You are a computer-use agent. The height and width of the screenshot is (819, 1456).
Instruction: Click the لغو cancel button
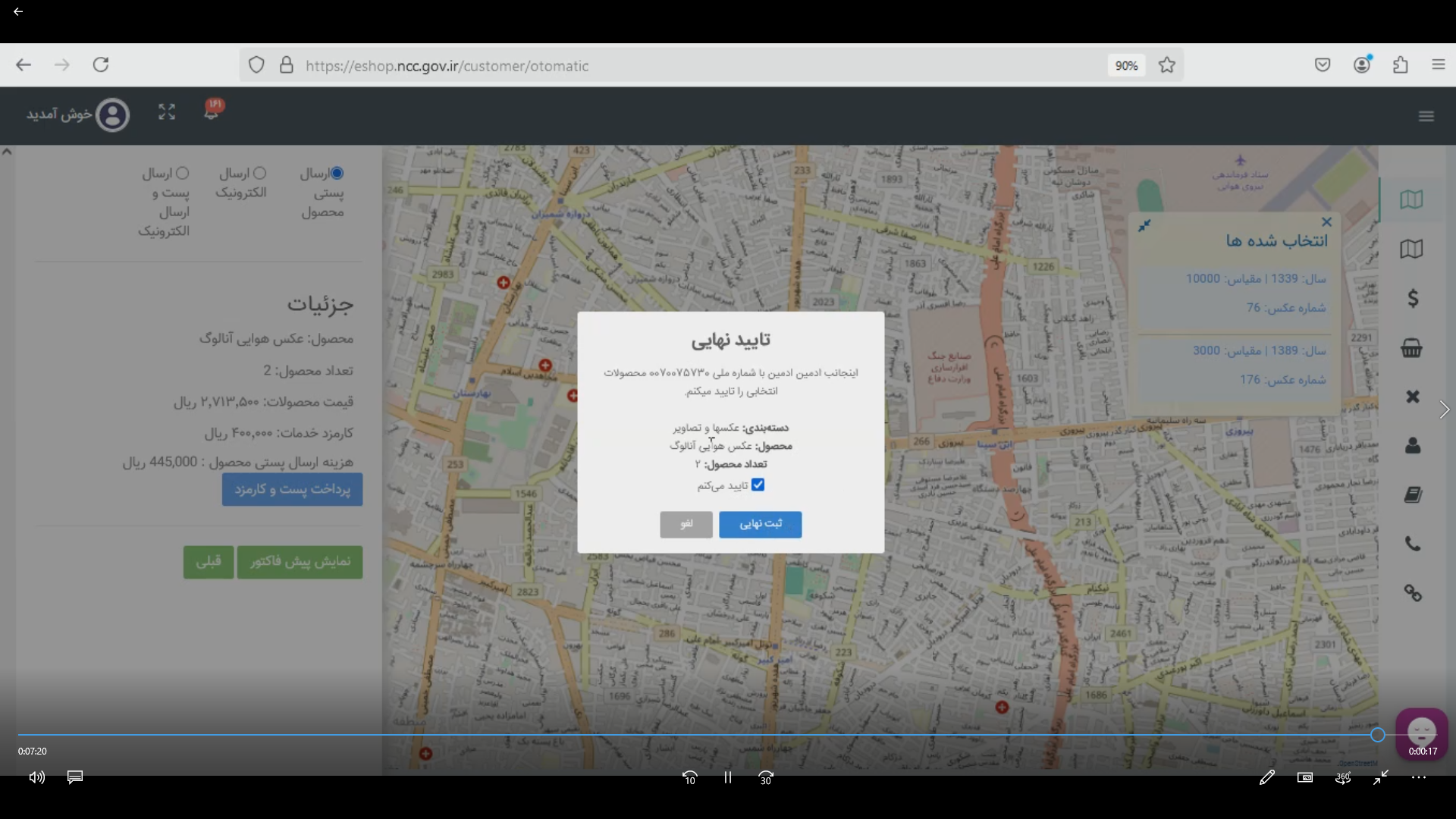click(686, 524)
